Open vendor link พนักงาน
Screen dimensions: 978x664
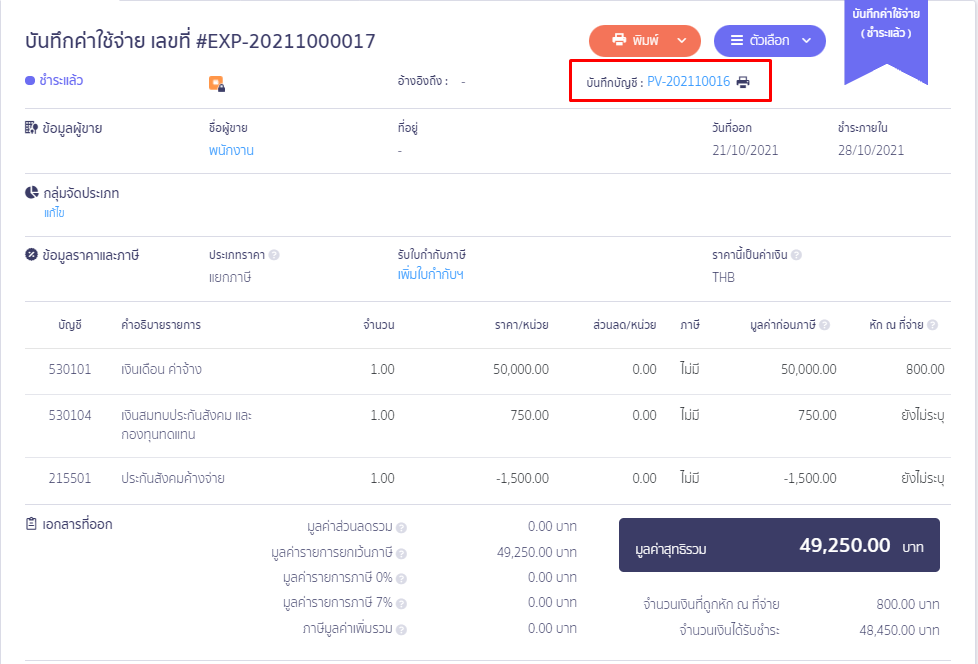(x=231, y=150)
